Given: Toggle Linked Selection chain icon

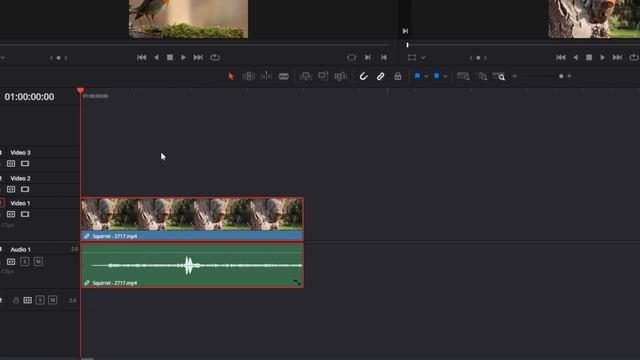Looking at the screenshot, I should 380,76.
